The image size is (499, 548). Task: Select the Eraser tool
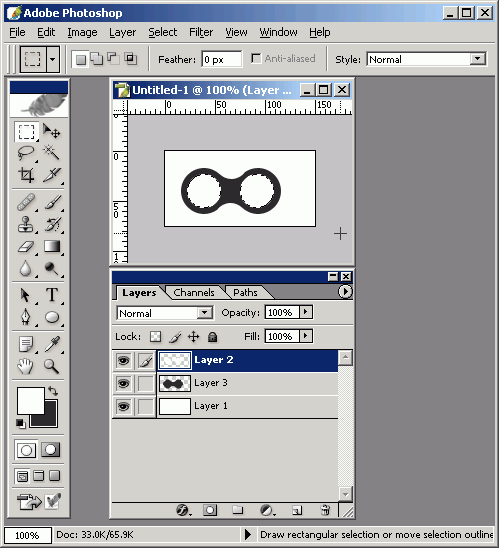(26, 246)
